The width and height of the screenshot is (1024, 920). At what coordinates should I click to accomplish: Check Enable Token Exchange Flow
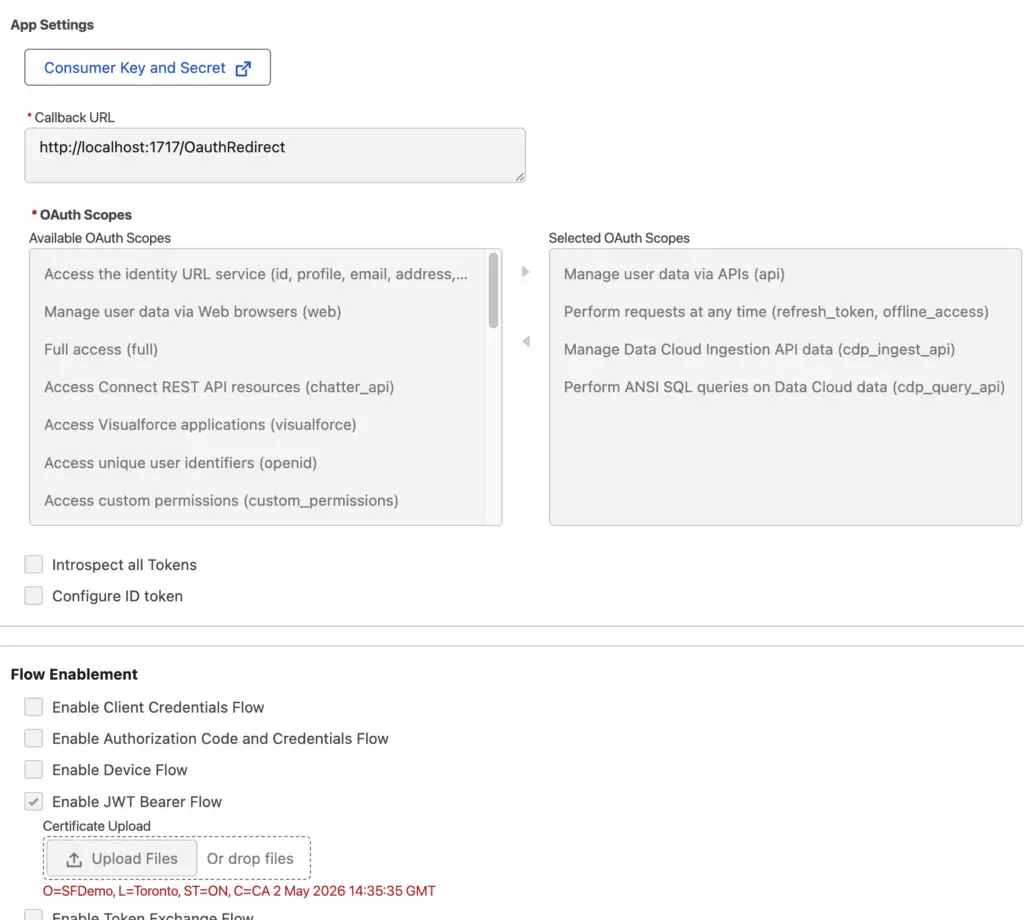tap(33, 915)
